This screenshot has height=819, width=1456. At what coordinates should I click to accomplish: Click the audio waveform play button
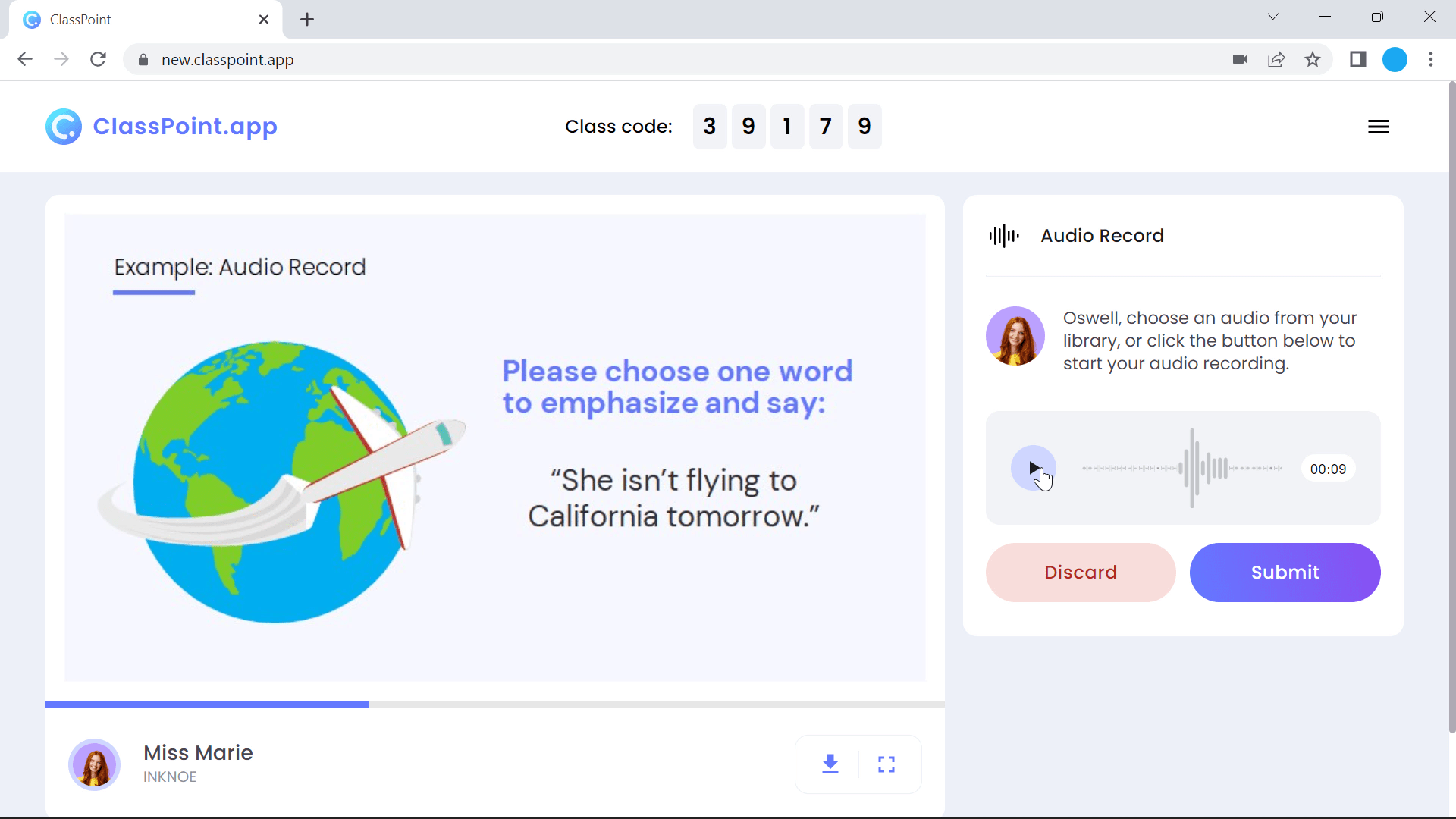(1034, 468)
